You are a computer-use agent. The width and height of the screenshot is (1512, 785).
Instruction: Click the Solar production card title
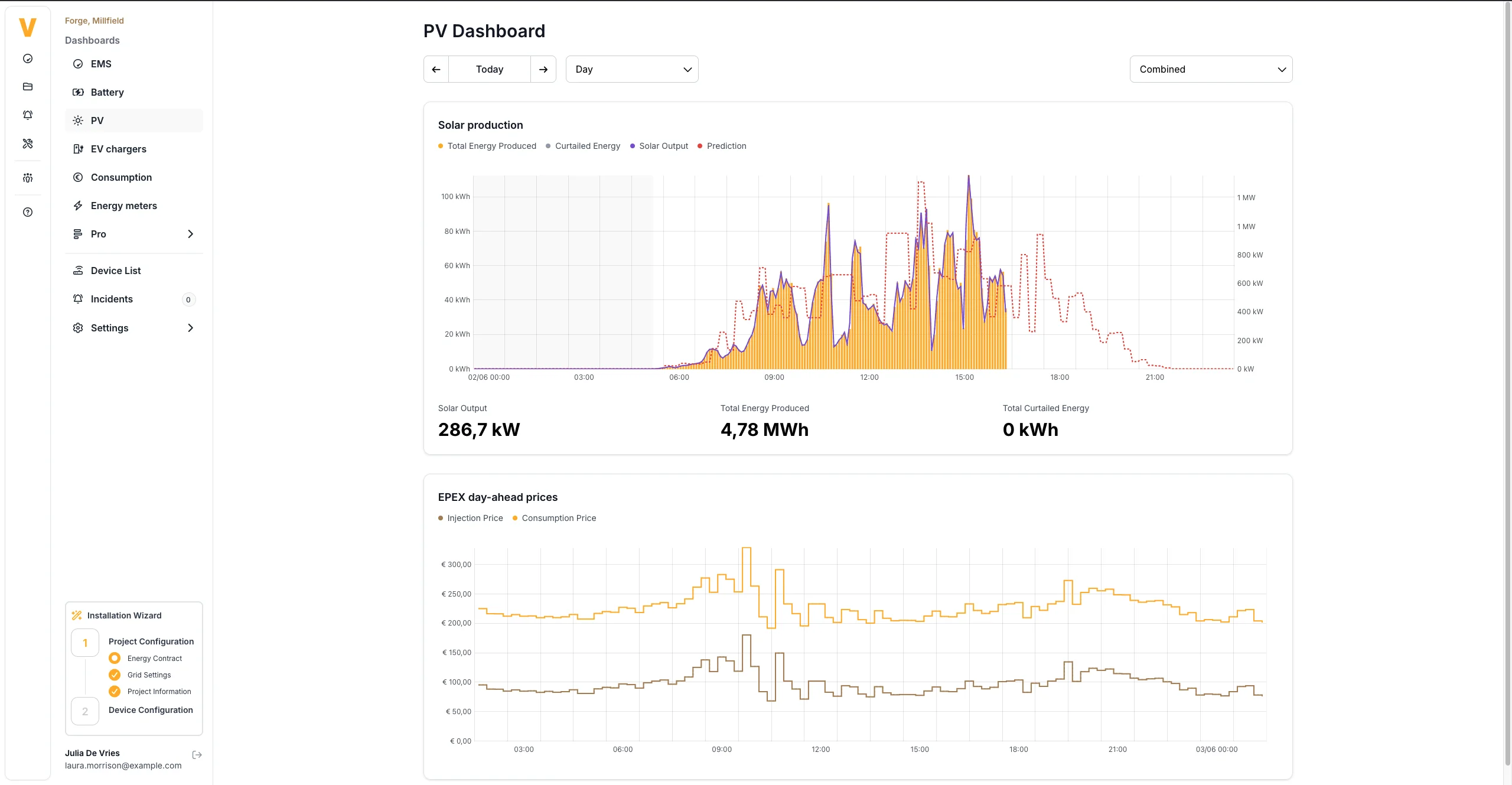pos(481,125)
